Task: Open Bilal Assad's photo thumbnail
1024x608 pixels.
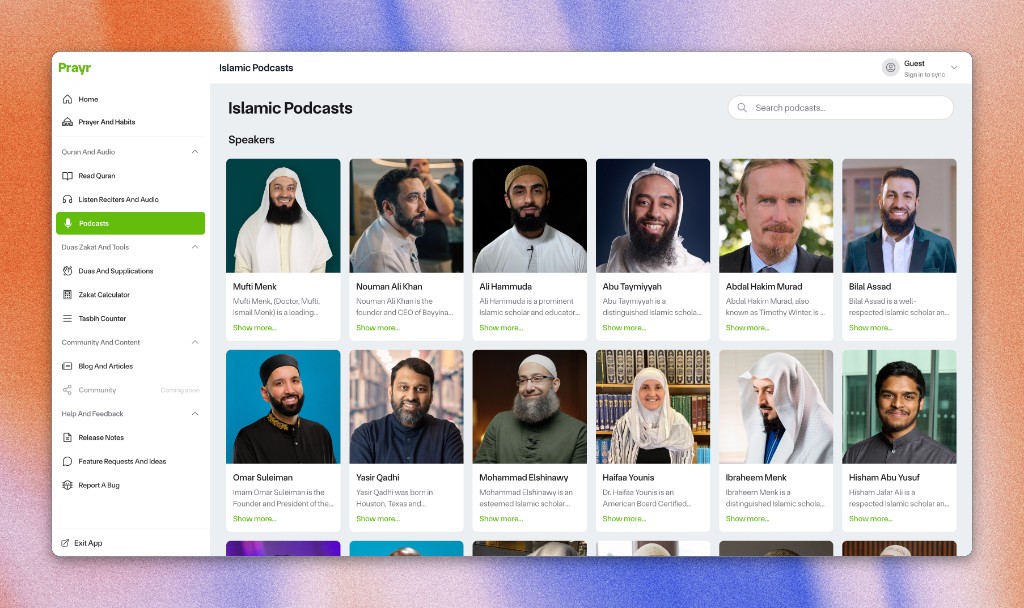Action: coord(899,216)
